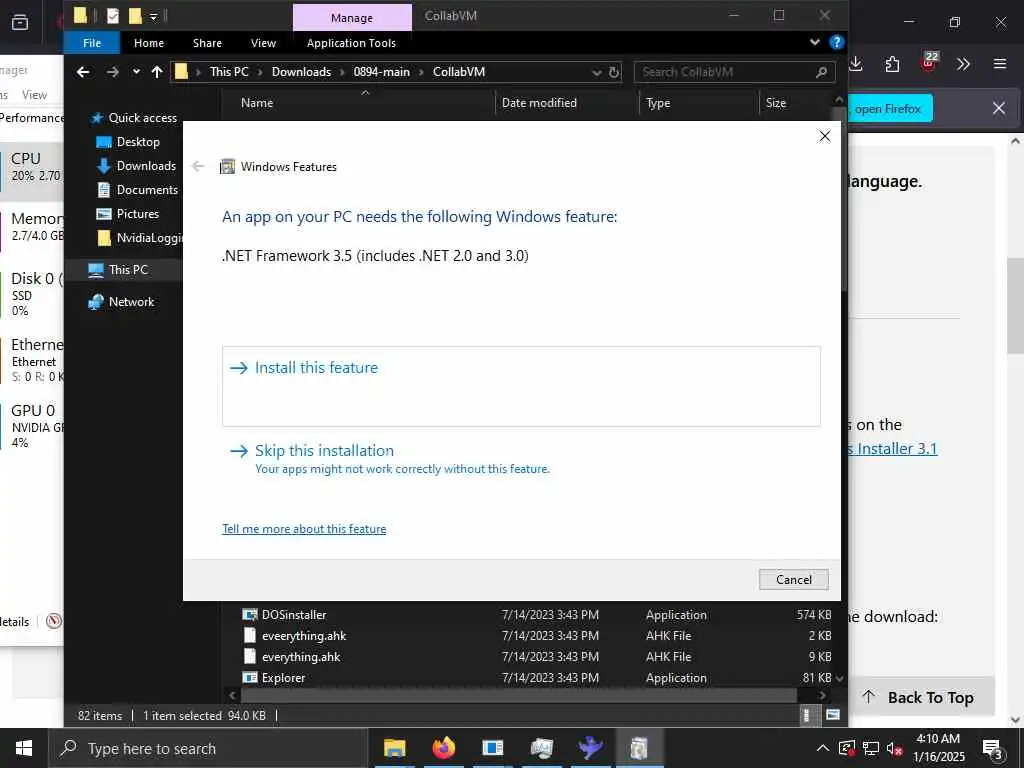The height and width of the screenshot is (768, 1024).
Task: Go back with Explorer back arrow
Action: pos(83,72)
